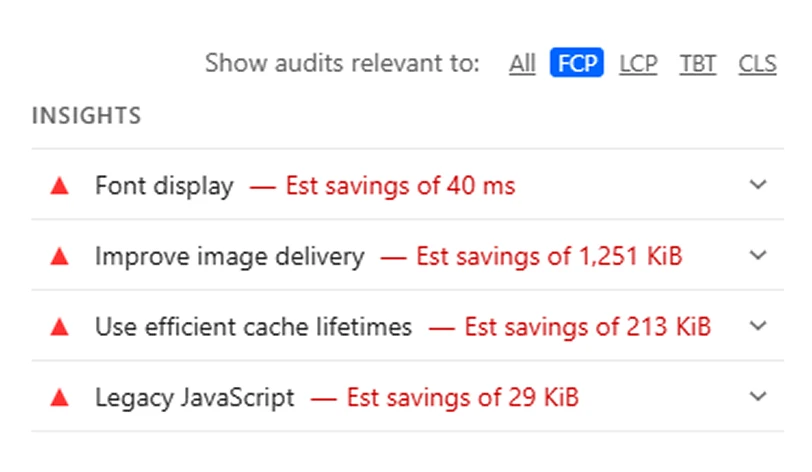Expand the Font display audit chevron
This screenshot has height=472, width=812.
tap(758, 185)
